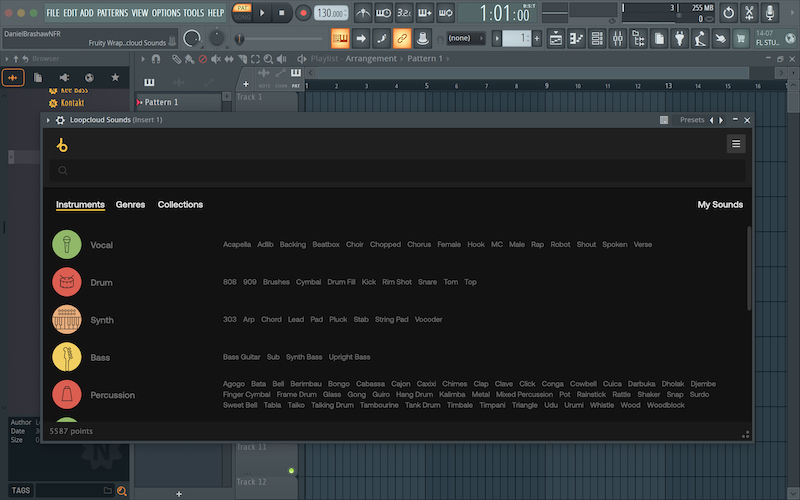Viewport: 800px width, 500px height.
Task: Select the red Drum category icon
Action: 66,283
